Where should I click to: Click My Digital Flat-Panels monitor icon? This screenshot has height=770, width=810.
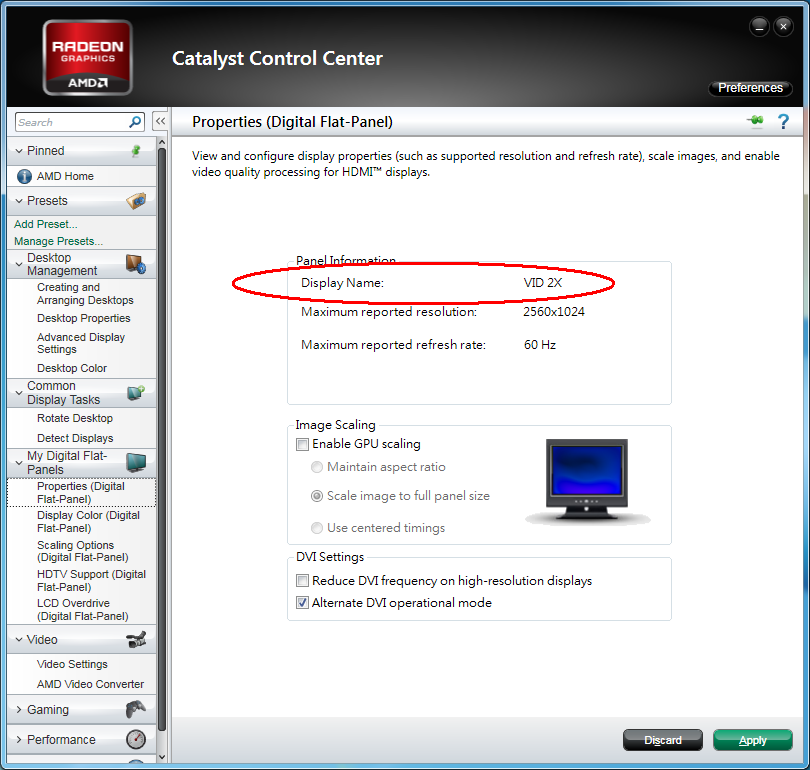[136, 462]
